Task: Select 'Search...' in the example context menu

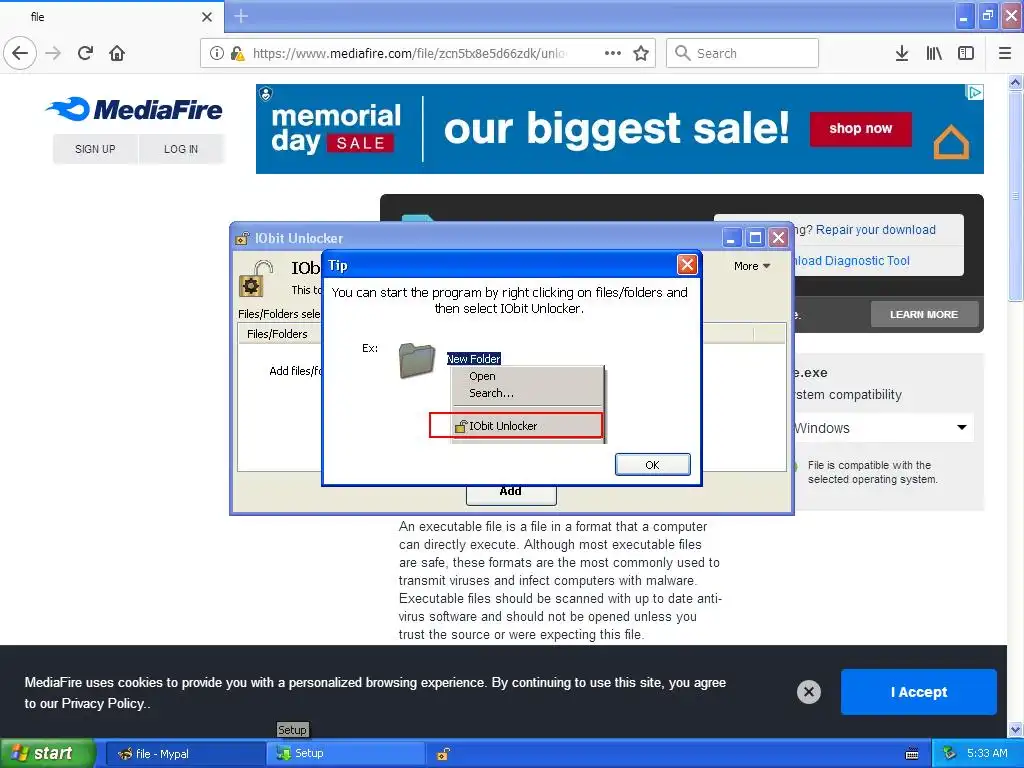Action: click(x=491, y=393)
